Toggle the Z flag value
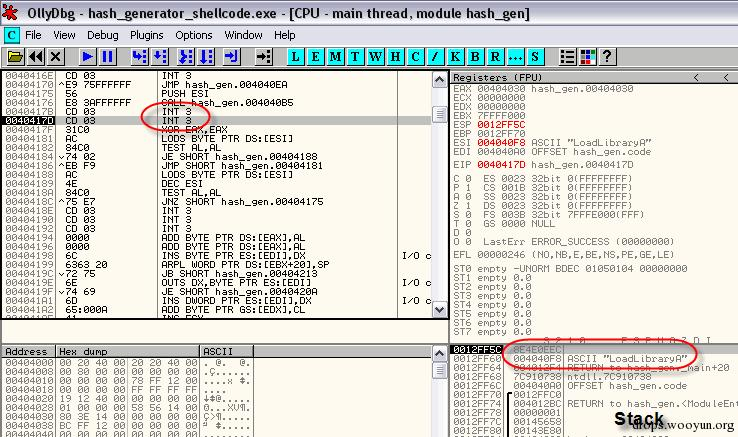This screenshot has height=437, width=738. coord(468,205)
